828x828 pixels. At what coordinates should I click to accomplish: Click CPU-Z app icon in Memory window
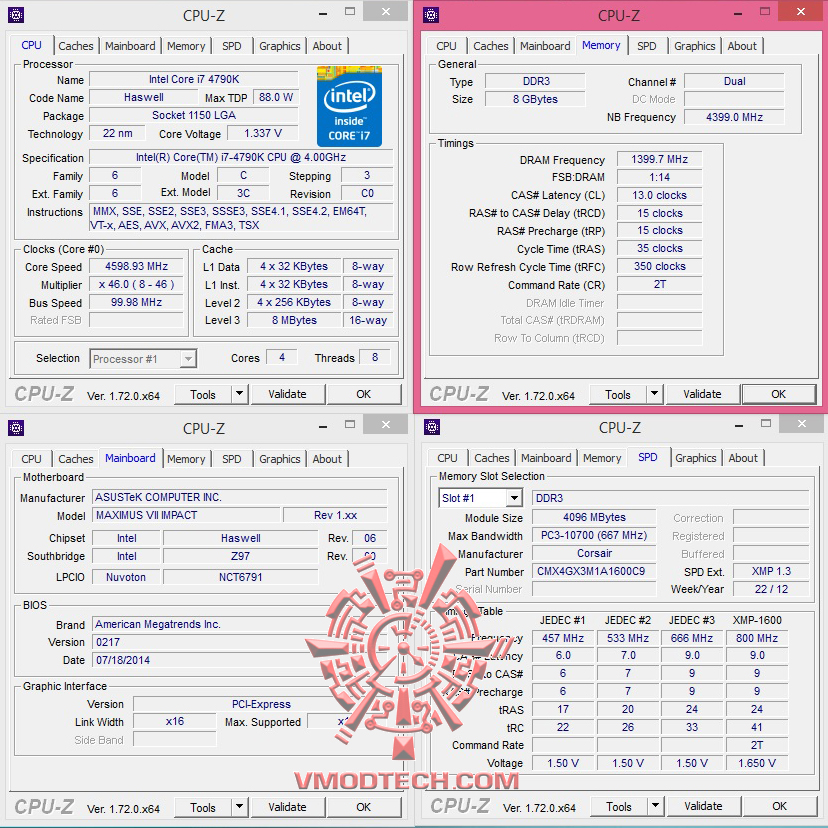tap(431, 15)
